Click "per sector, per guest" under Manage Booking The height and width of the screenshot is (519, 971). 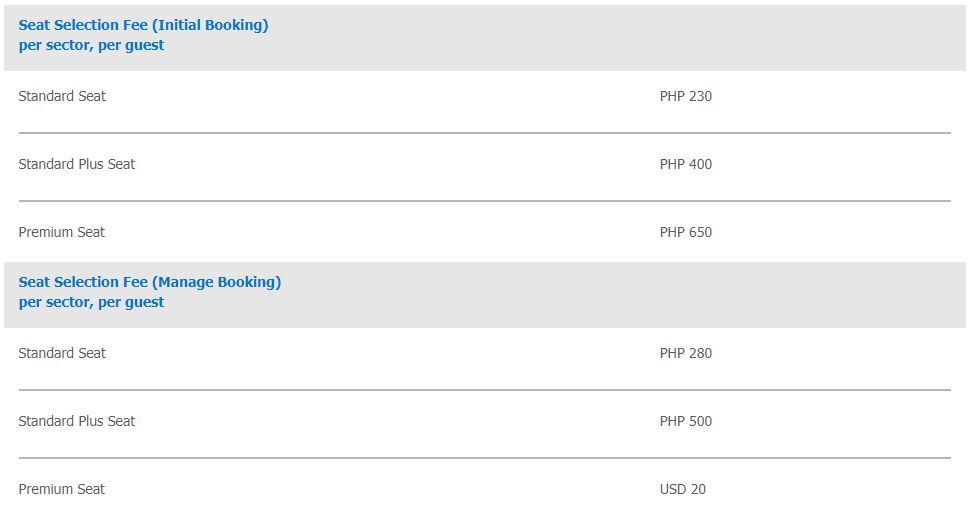(91, 302)
